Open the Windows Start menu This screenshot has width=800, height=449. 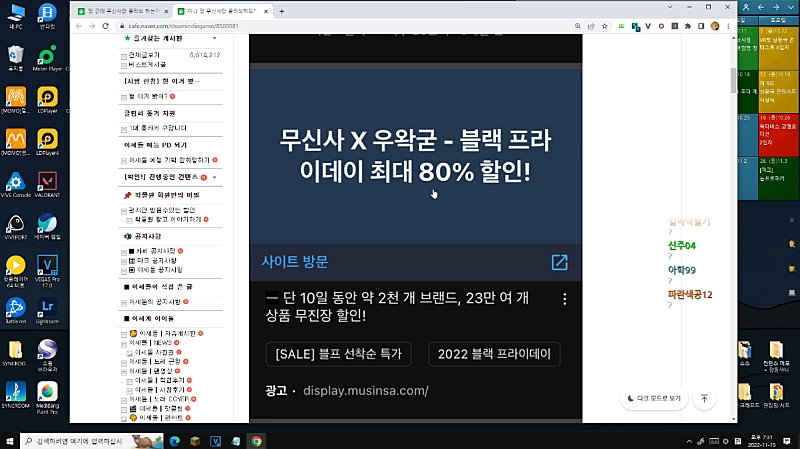coord(9,441)
